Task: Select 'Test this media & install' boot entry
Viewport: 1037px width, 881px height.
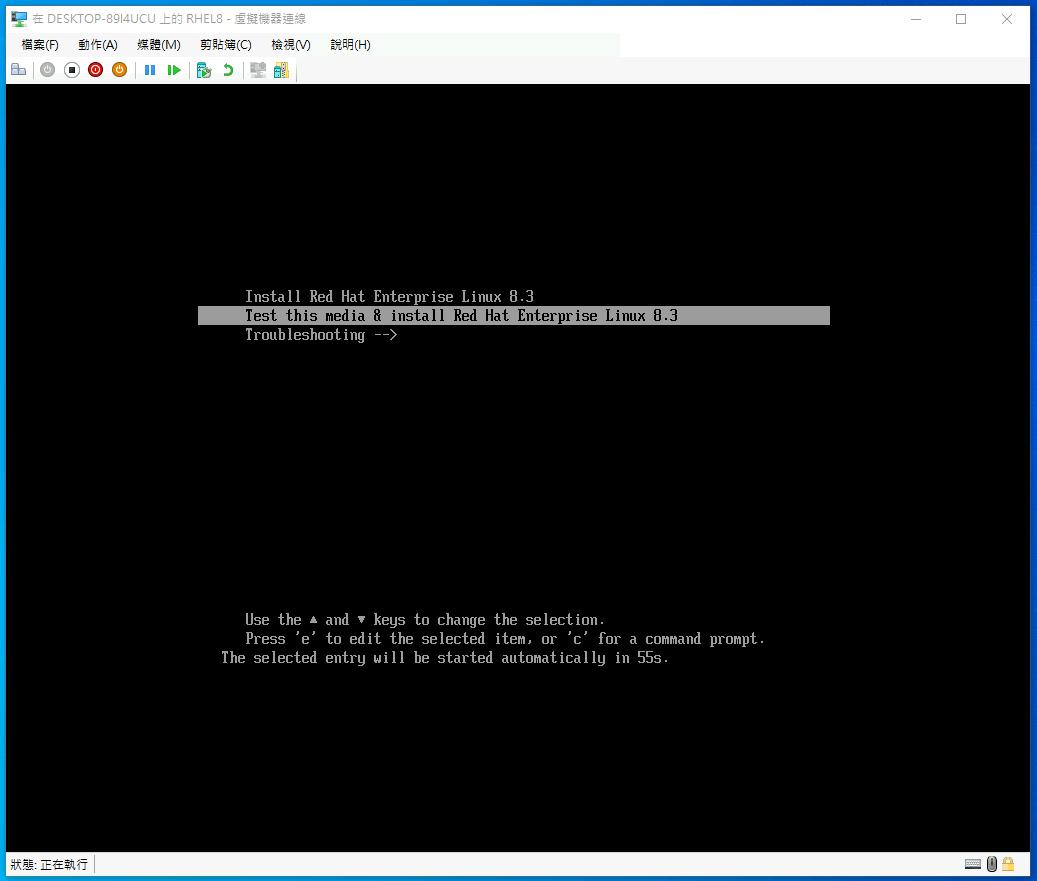Action: pyautogui.click(x=514, y=315)
